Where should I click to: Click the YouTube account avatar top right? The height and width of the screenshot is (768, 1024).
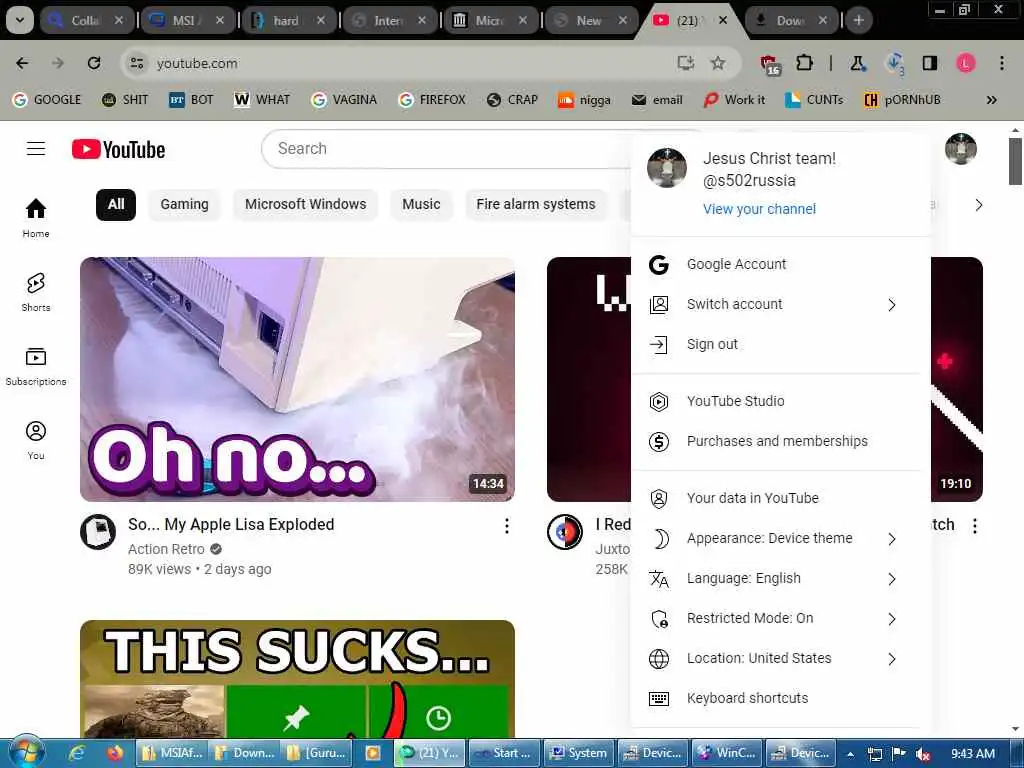[x=961, y=149]
